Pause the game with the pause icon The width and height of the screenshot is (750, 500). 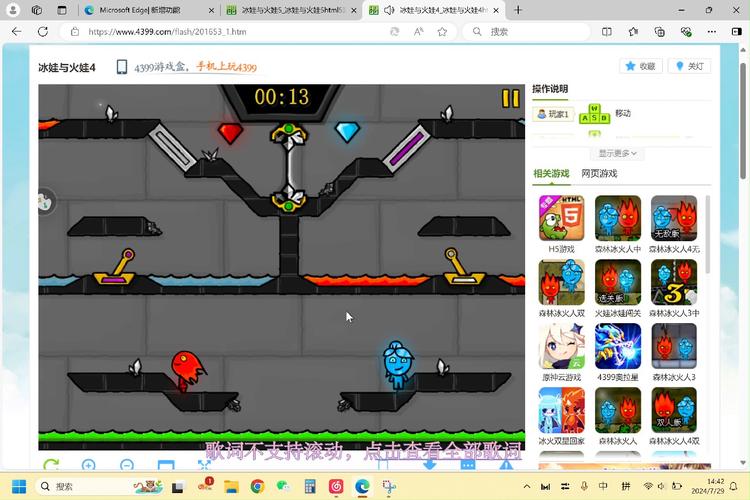(510, 98)
